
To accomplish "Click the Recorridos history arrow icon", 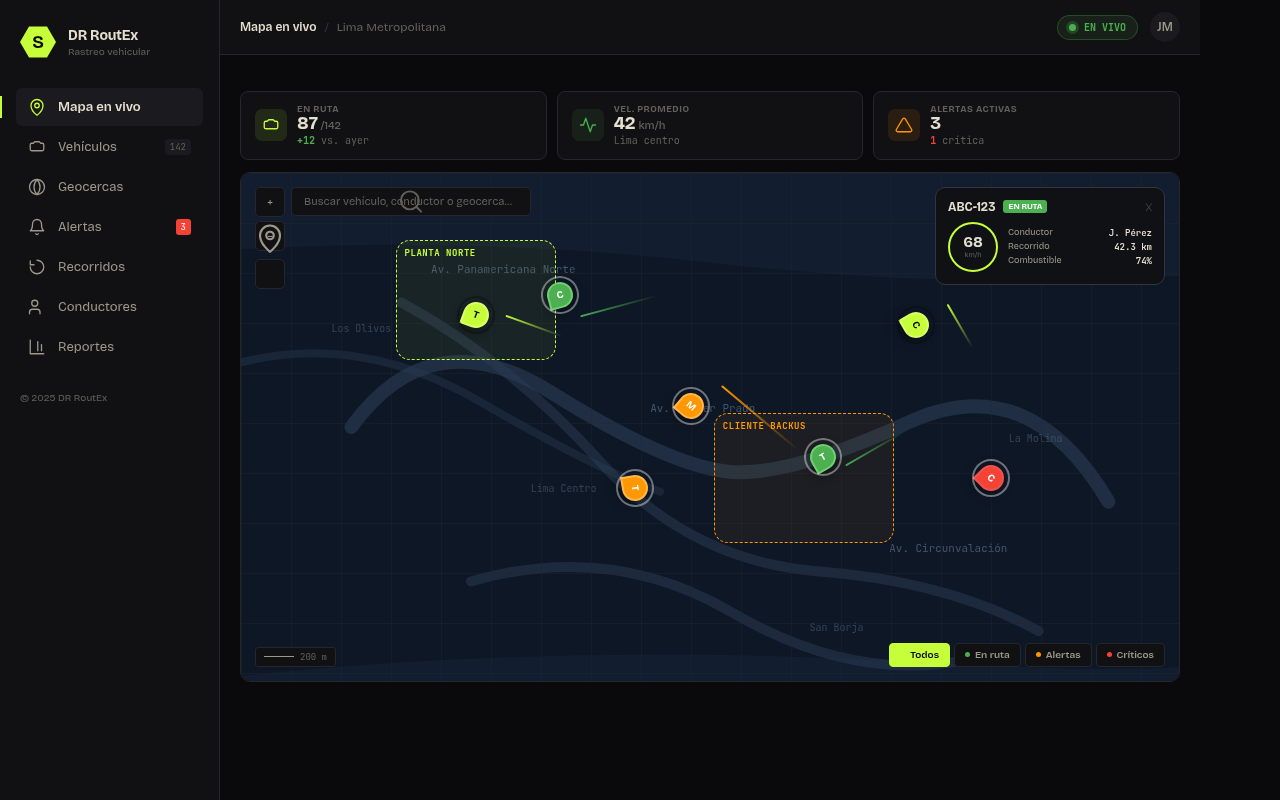I will pos(37,267).
